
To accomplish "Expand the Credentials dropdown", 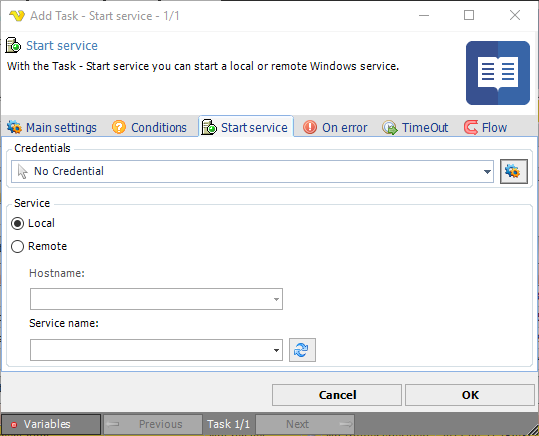I will [x=487, y=171].
